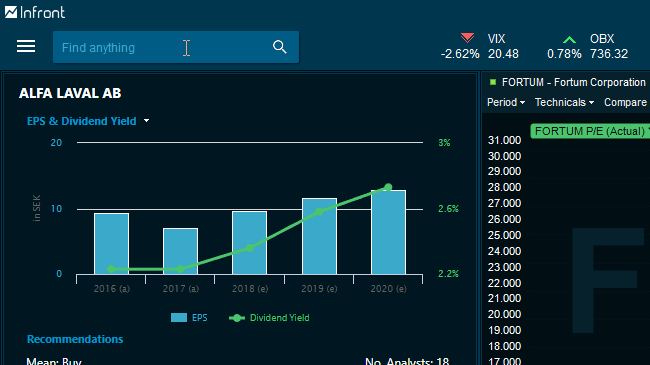
Task: Focus the Find anything search field
Action: [162, 47]
